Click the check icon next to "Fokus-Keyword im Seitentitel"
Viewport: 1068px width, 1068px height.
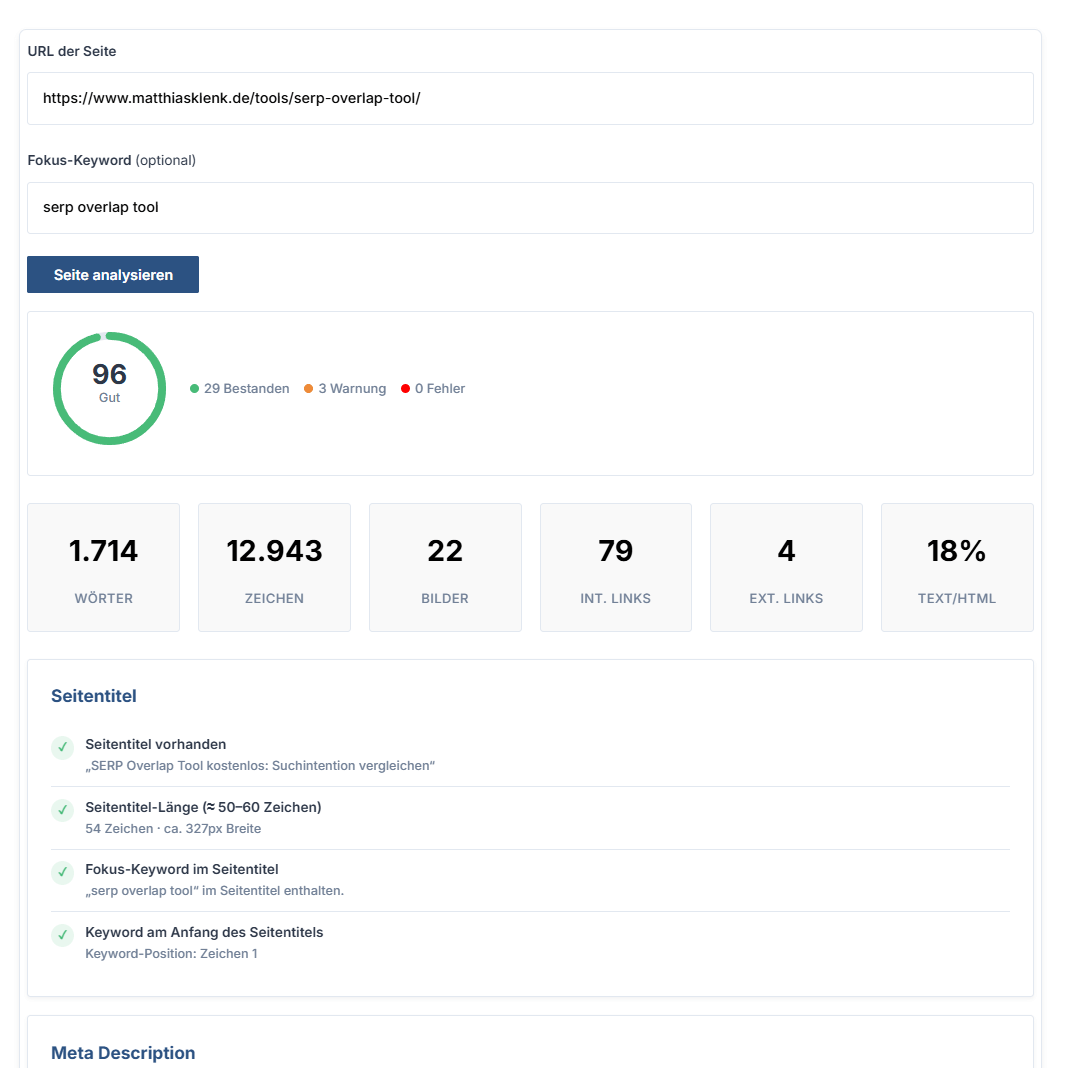tap(62, 872)
